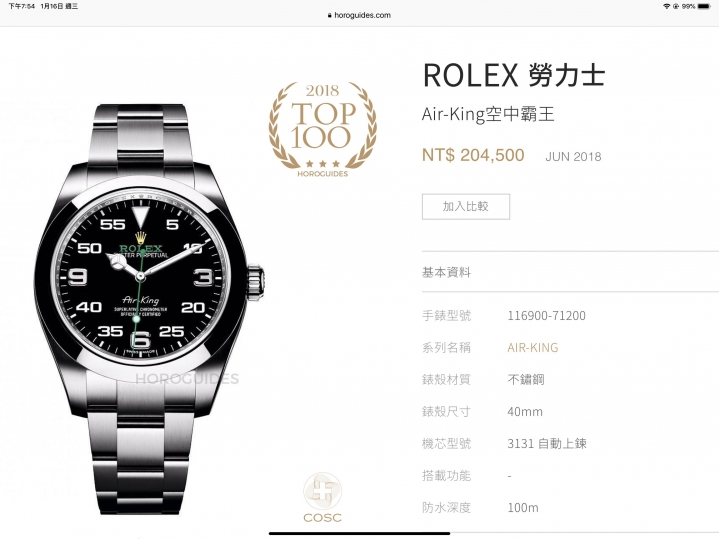The height and width of the screenshot is (539, 720).
Task: Click the lock icon beside horoguides.com
Action: coord(329,15)
